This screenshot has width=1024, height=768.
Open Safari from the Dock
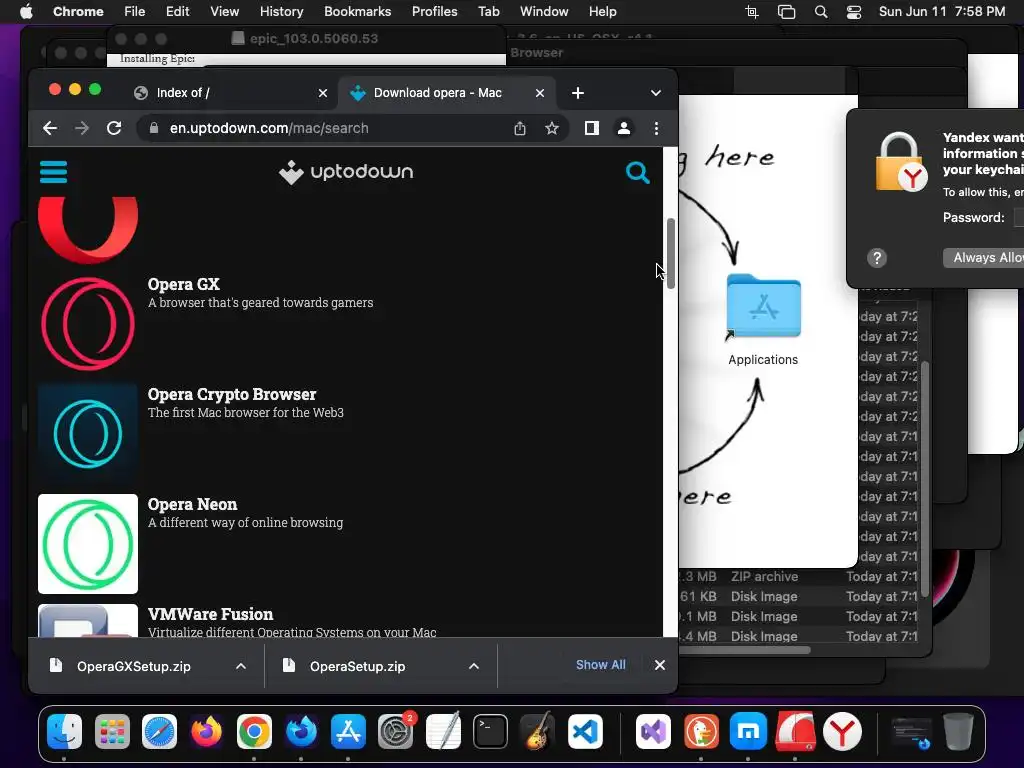click(x=159, y=731)
